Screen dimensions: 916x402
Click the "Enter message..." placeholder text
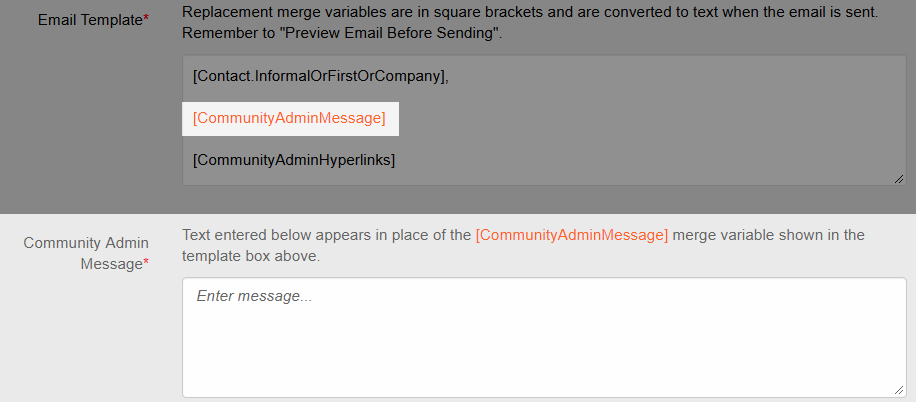click(254, 296)
